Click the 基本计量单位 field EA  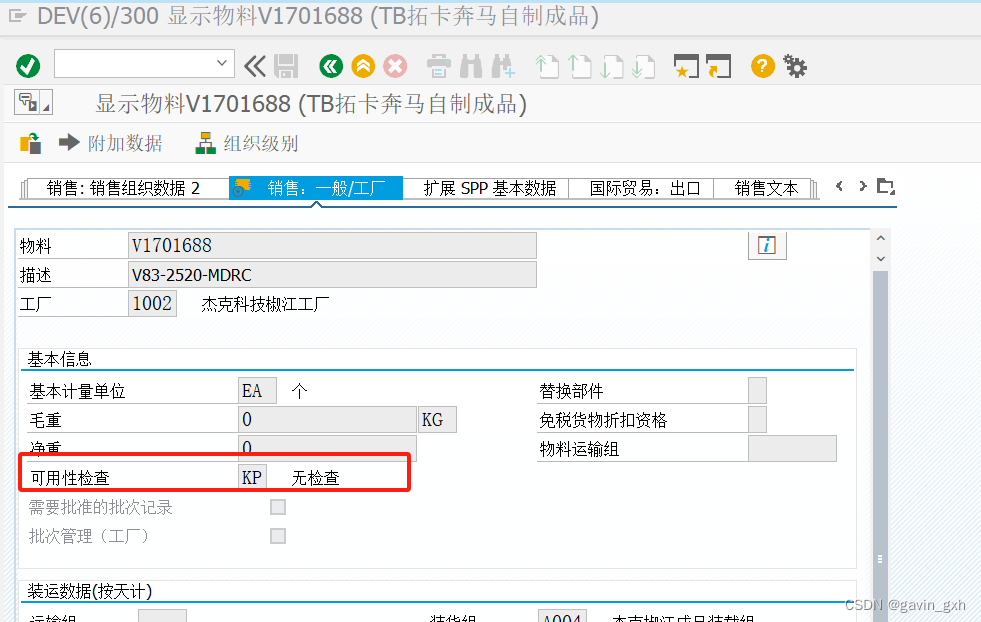coord(257,390)
